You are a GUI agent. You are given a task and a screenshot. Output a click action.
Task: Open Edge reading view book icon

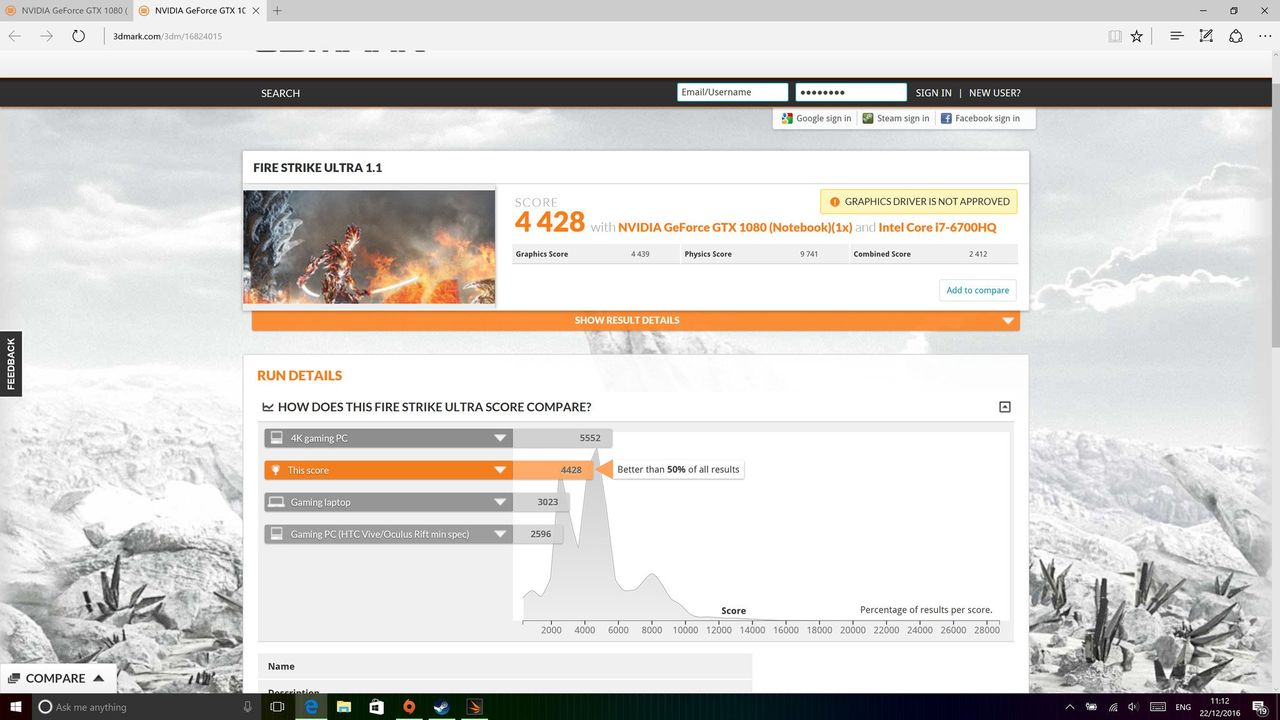click(x=1115, y=36)
